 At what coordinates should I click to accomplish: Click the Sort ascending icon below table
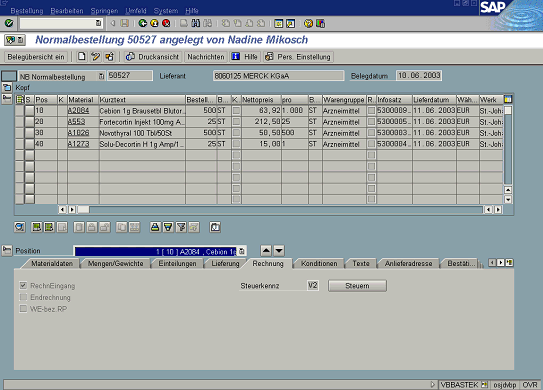coord(155,227)
